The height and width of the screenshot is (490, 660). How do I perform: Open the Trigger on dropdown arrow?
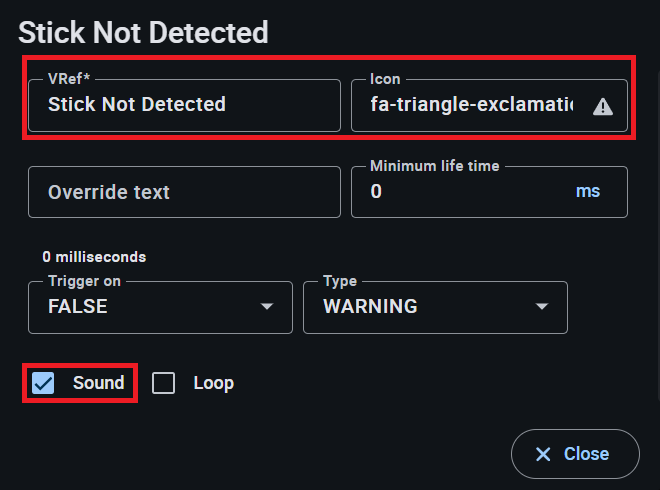[x=267, y=307]
